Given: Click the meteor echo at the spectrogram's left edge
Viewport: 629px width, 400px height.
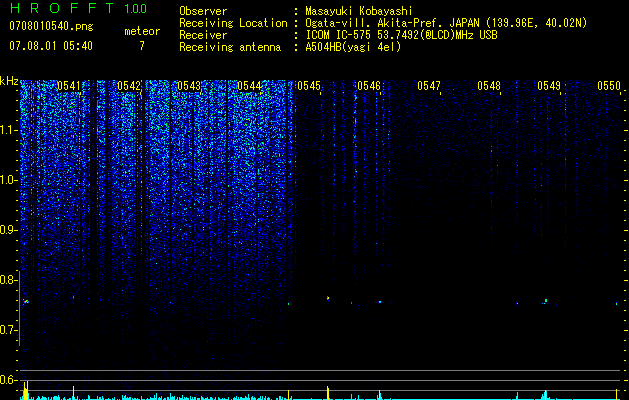Looking at the screenshot, I should pos(26,301).
